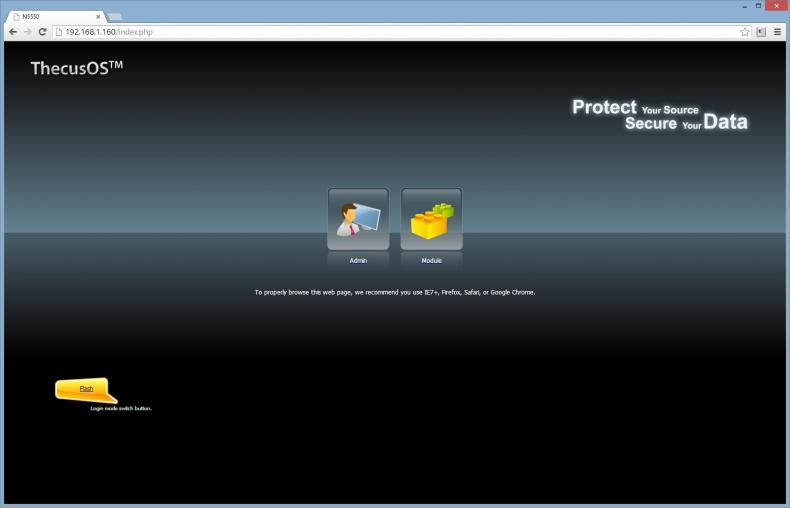The width and height of the screenshot is (790, 508).
Task: Click the 'Login mode switch button.' text
Action: click(x=121, y=408)
